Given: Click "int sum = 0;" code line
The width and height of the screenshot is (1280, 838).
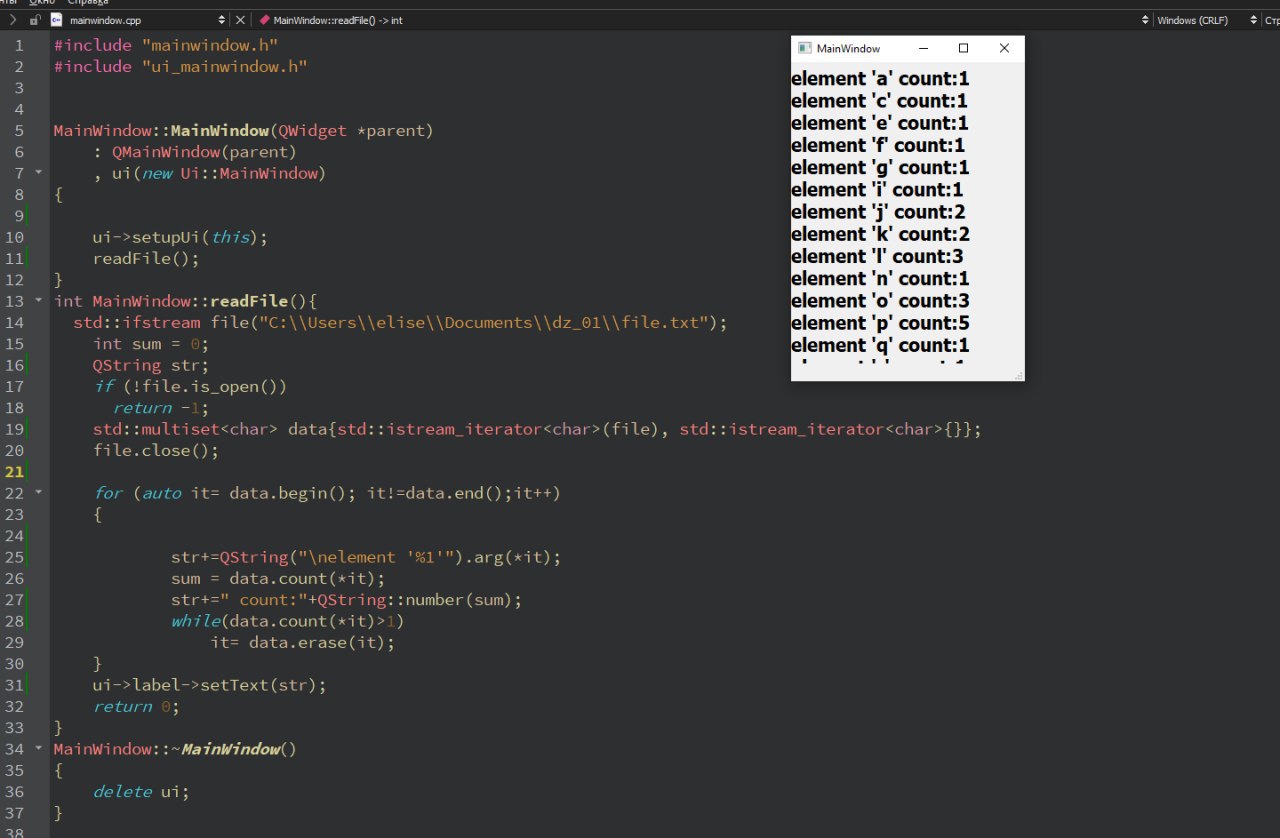Looking at the screenshot, I should [151, 344].
